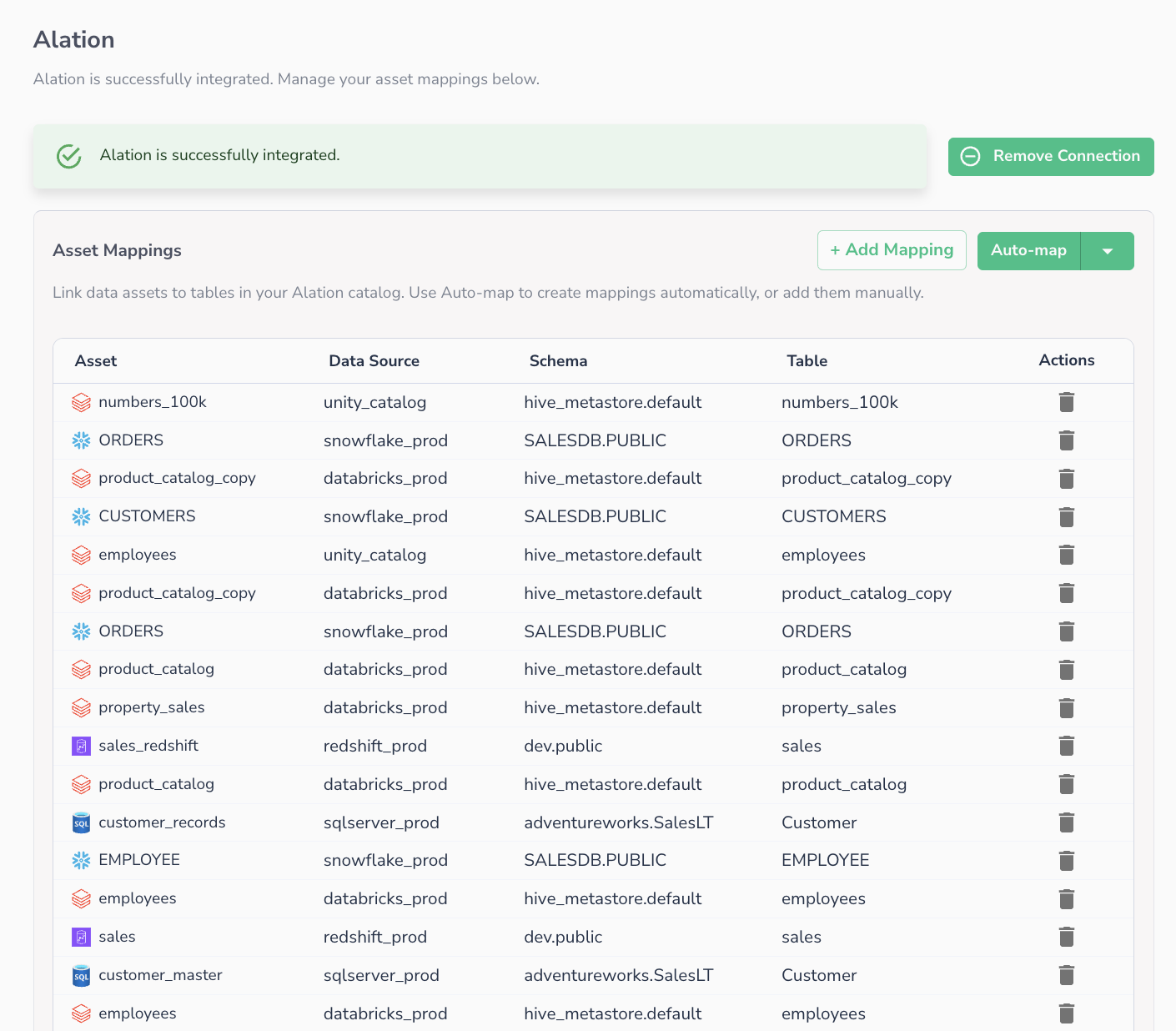1176x1031 pixels.
Task: Click the Schema column header
Action: 558,361
